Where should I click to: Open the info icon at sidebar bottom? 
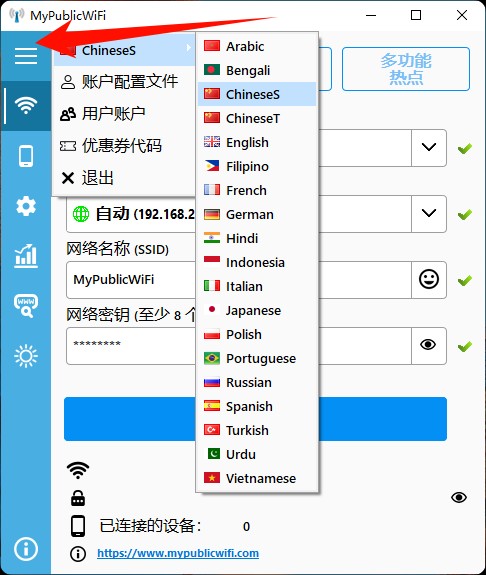tap(26, 549)
